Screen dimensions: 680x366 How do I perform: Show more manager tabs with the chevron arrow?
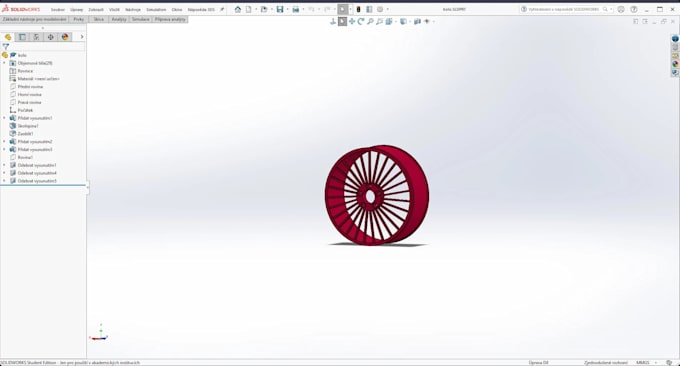point(82,37)
